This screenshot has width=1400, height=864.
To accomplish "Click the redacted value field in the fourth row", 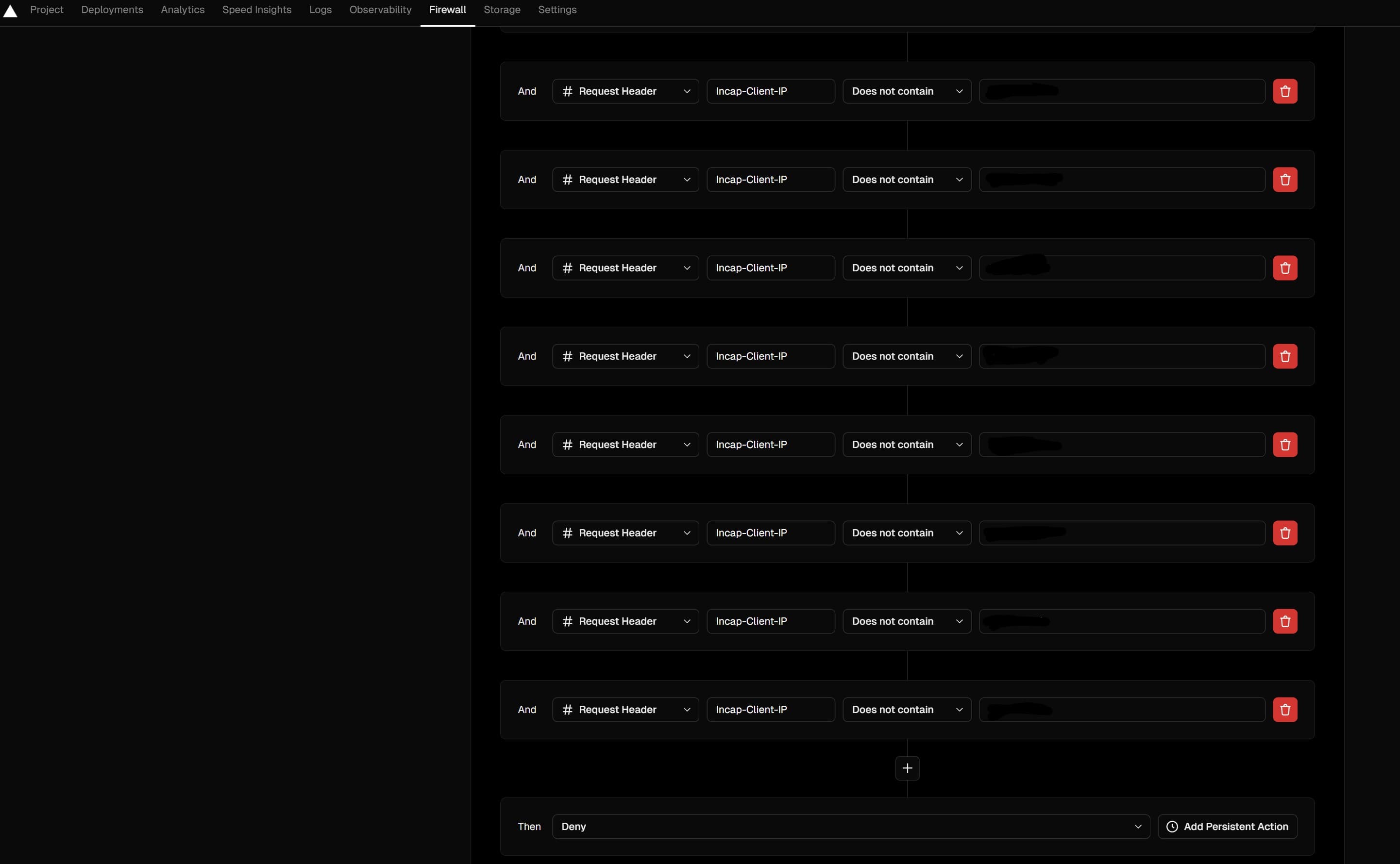I will (1121, 356).
